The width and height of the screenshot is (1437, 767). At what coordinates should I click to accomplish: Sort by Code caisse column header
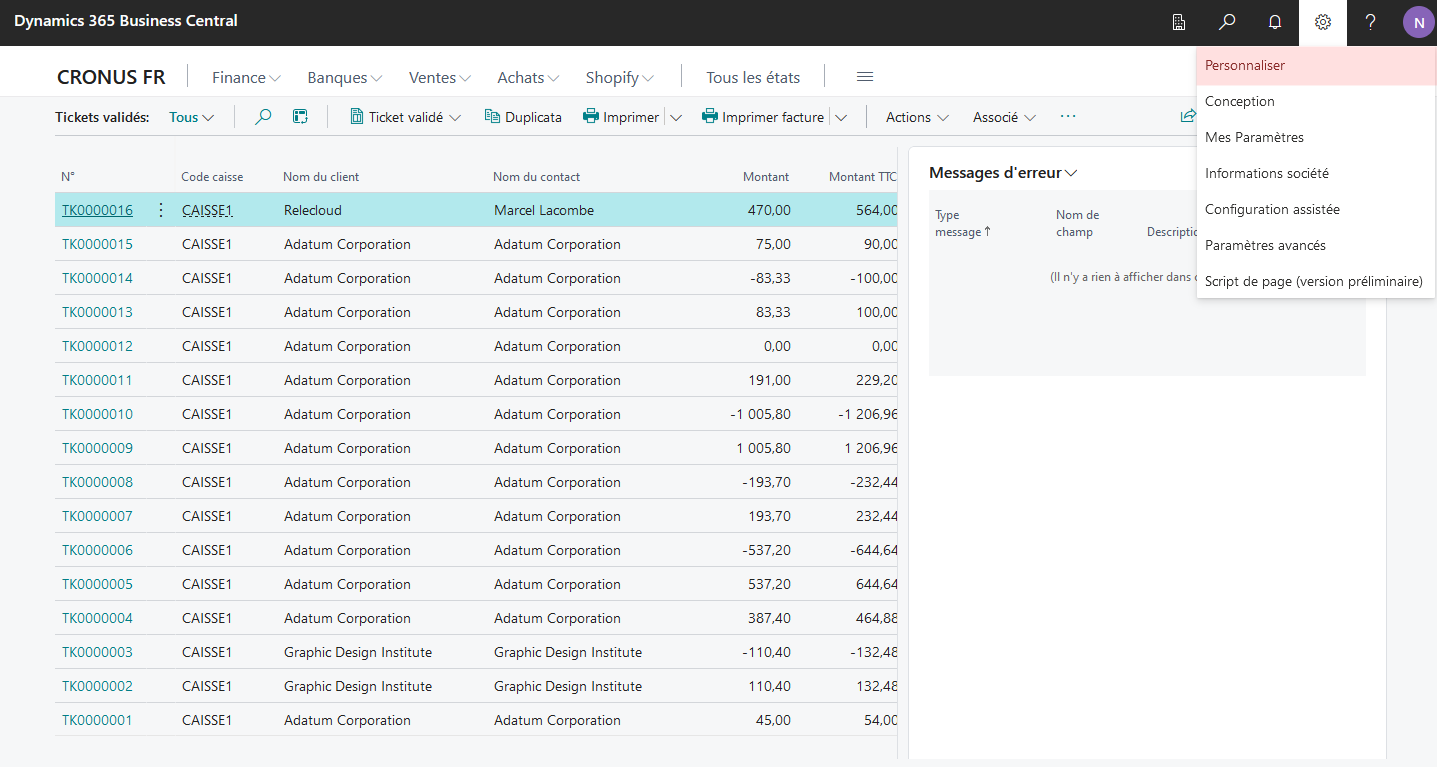point(212,177)
